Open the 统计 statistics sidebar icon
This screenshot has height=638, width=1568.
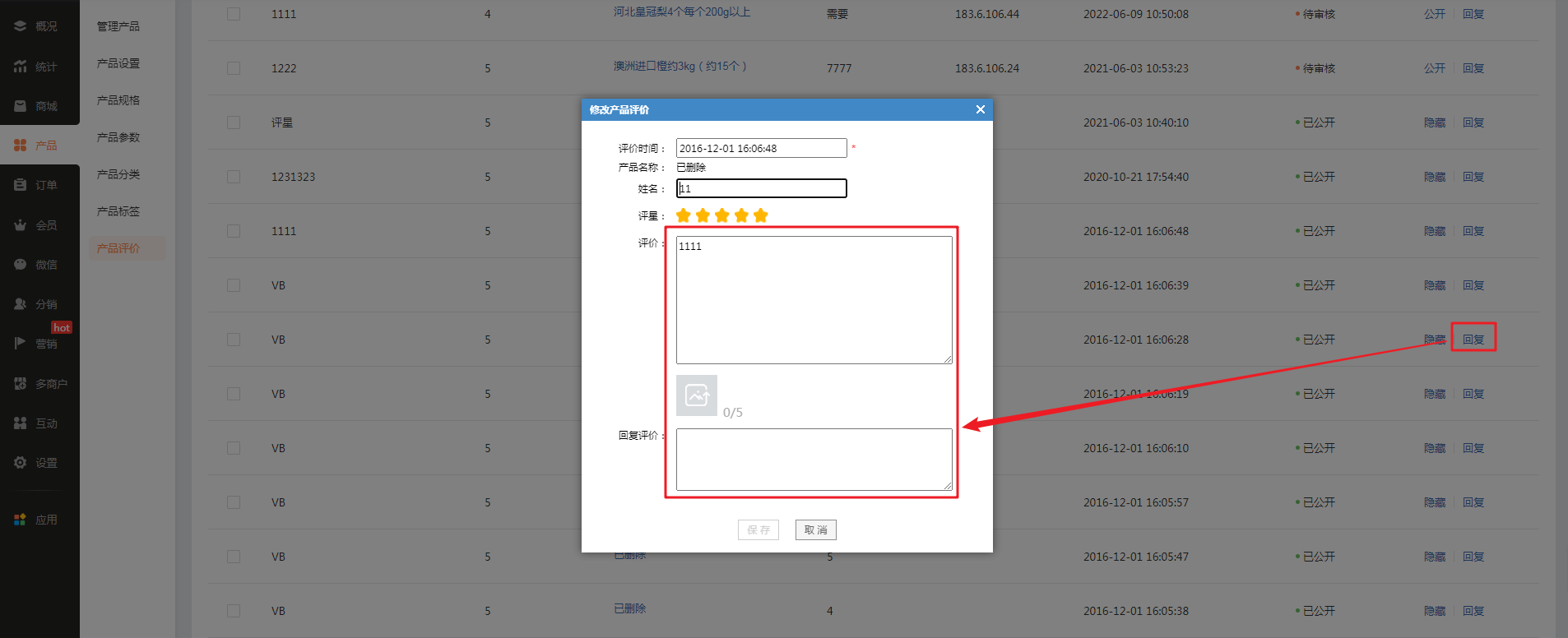[x=21, y=67]
